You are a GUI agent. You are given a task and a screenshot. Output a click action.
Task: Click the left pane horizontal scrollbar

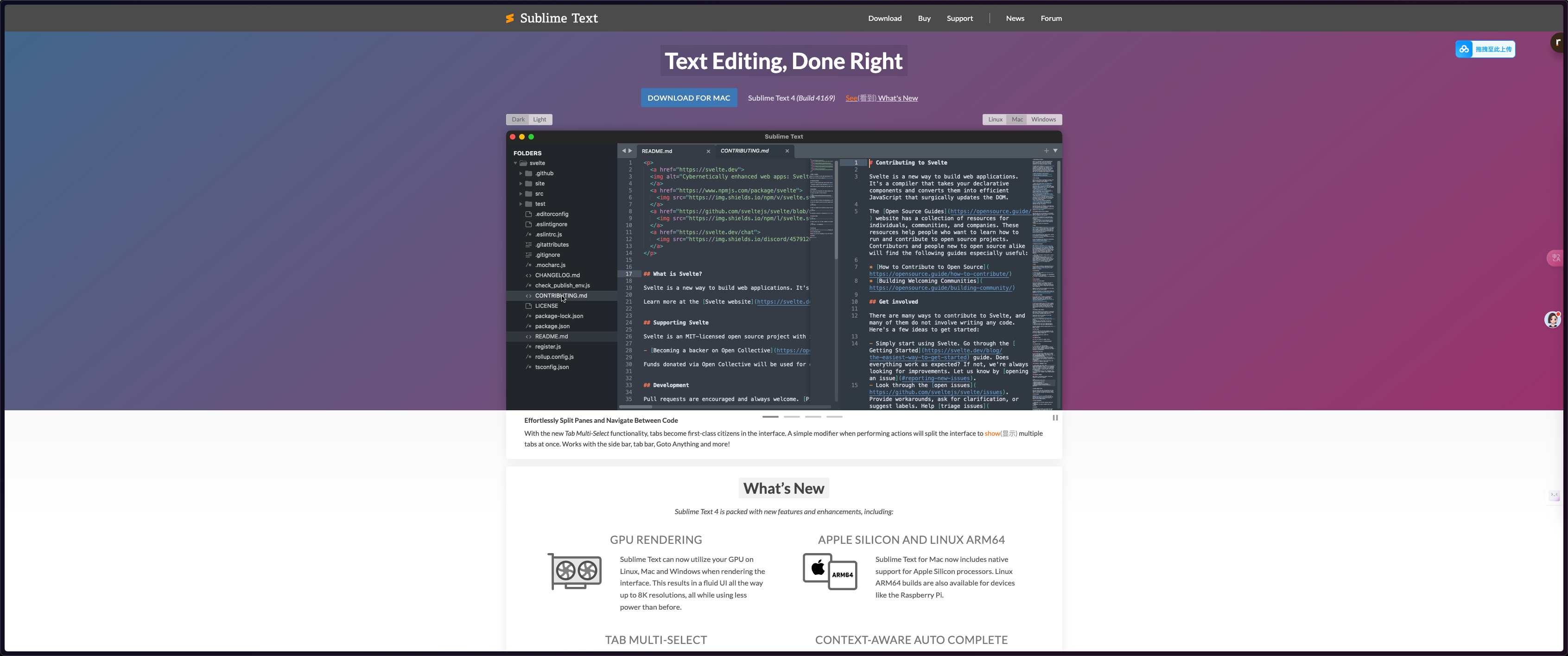click(x=635, y=406)
